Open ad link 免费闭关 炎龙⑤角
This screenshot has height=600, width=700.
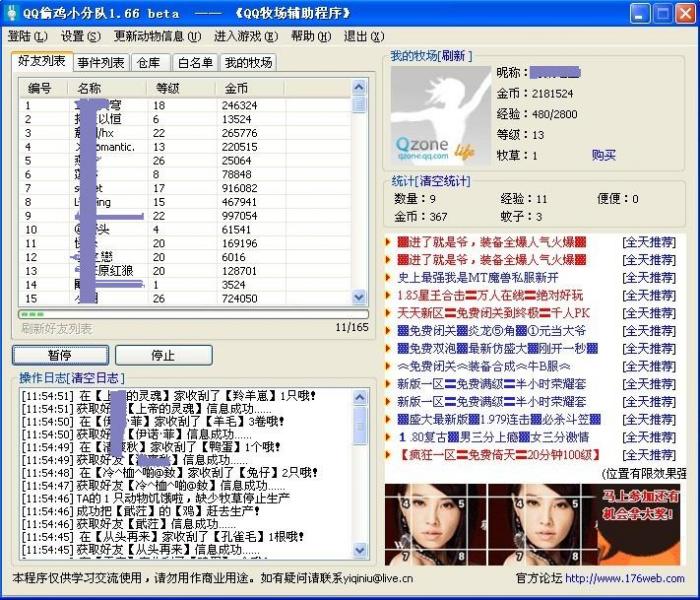[491, 331]
